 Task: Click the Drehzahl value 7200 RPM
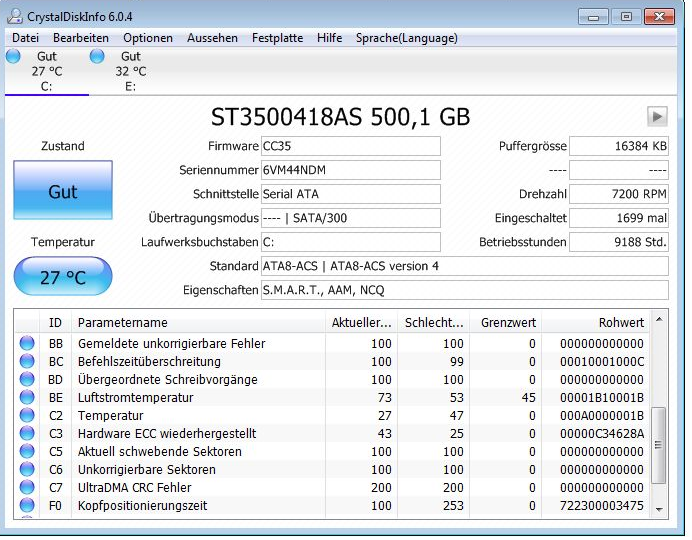click(x=619, y=194)
